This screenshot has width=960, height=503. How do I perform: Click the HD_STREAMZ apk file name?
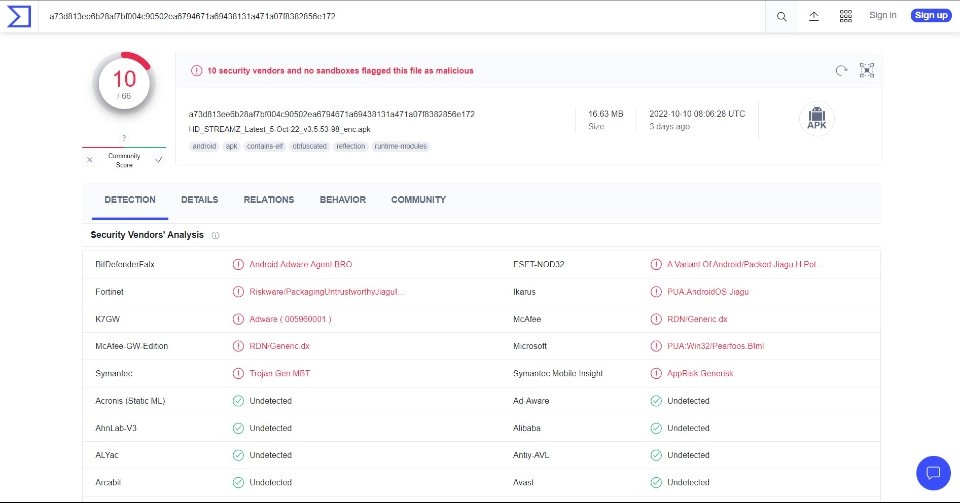pyautogui.click(x=279, y=129)
